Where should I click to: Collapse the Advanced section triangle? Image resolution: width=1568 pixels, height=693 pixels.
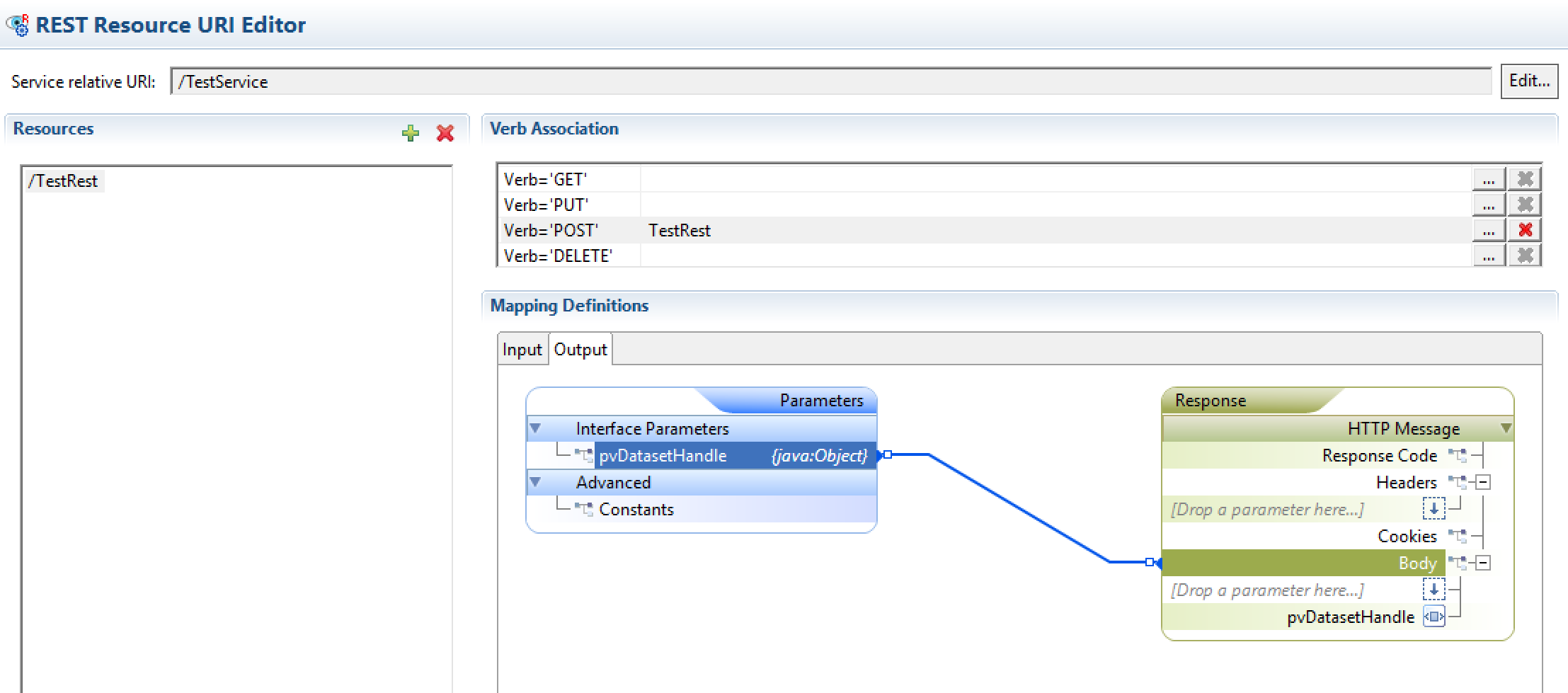click(536, 482)
